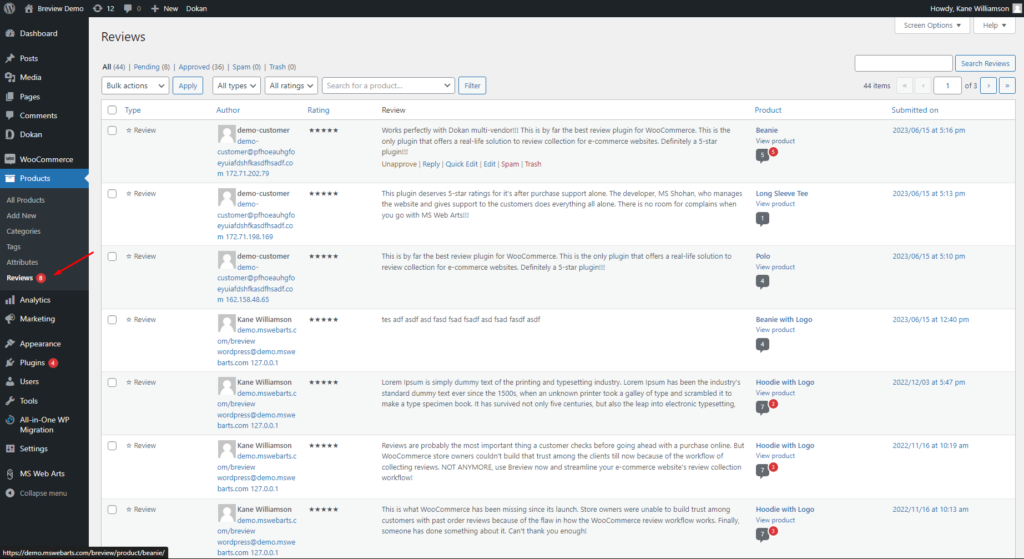Click the New button in admin bar
Viewport: 1024px width, 559px height.
pos(165,8)
